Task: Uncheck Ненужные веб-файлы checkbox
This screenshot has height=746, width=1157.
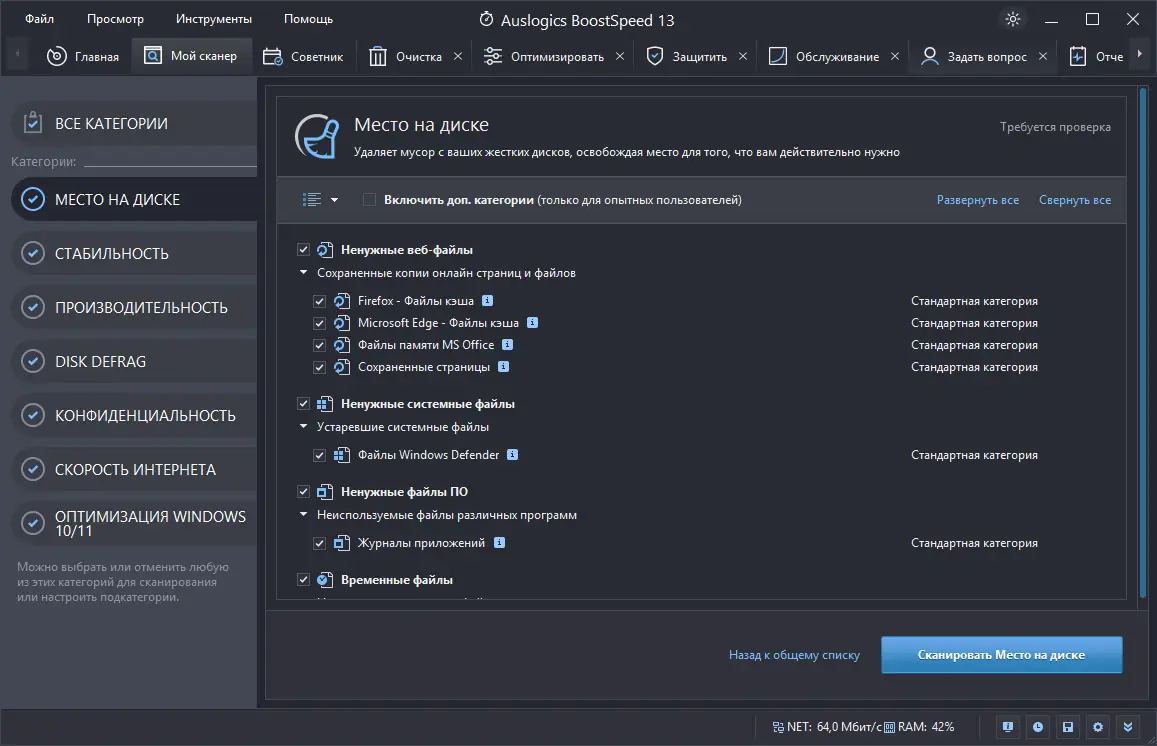Action: 303,249
